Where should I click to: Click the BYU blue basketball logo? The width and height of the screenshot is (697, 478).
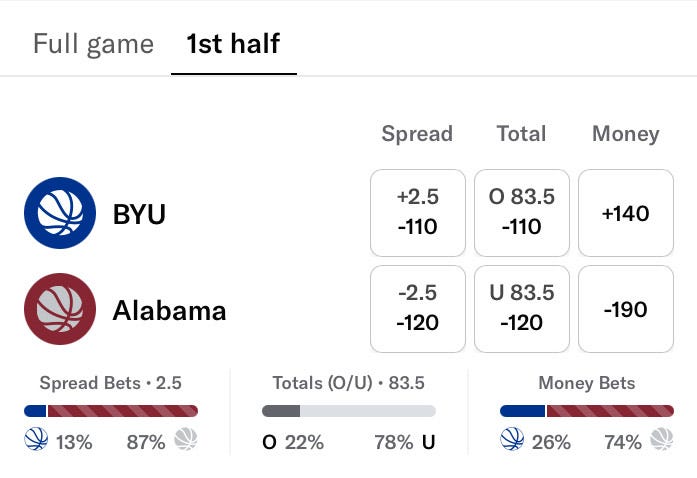pos(60,213)
